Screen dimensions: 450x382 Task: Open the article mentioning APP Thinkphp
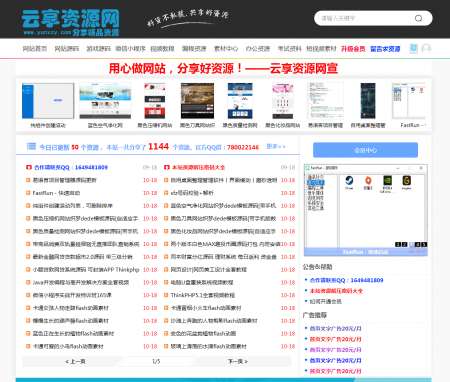pos(86,270)
